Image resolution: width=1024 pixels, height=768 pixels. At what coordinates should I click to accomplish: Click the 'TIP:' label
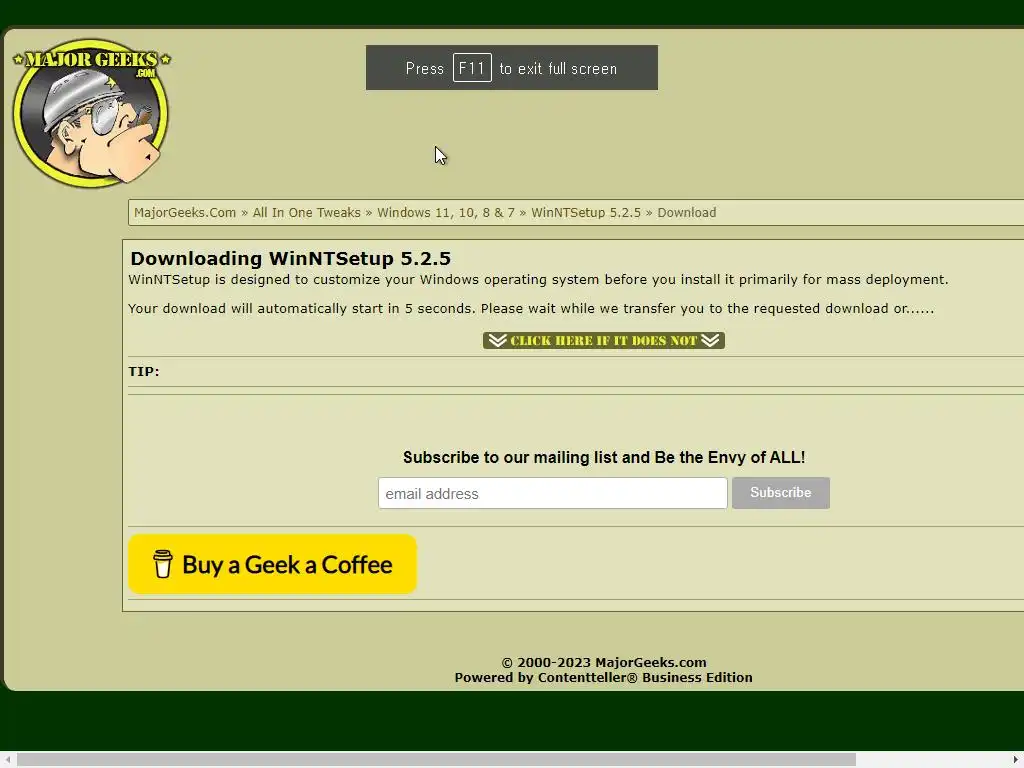pyautogui.click(x=144, y=372)
